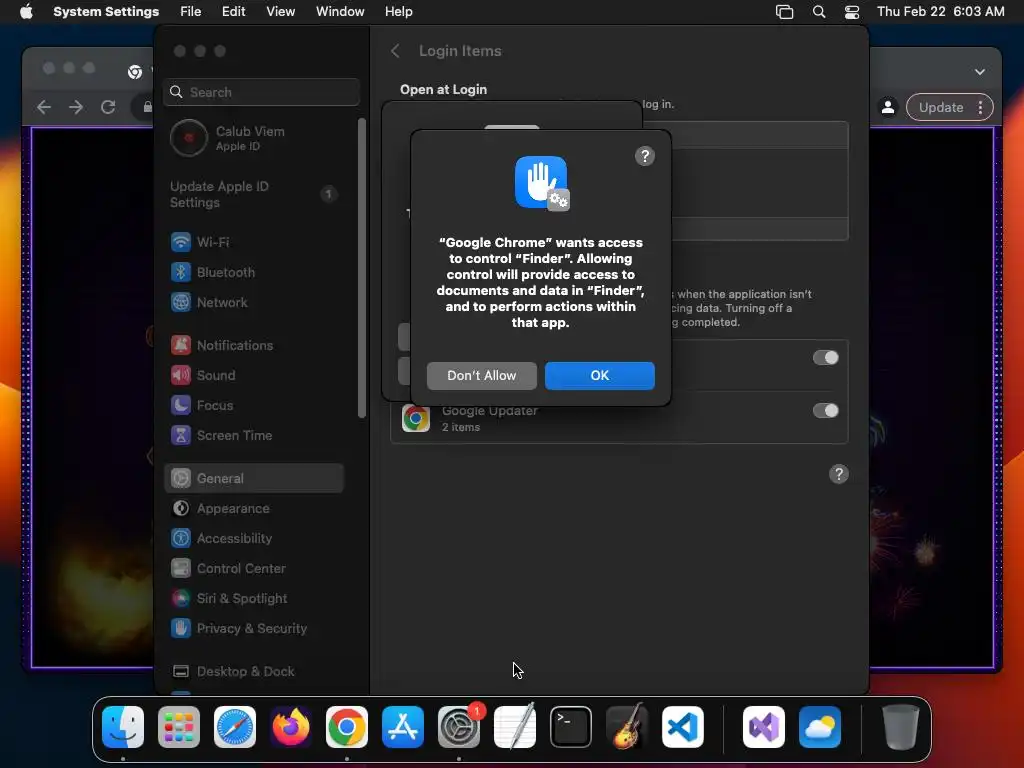Select Appearance in the settings sidebar

pos(253,509)
